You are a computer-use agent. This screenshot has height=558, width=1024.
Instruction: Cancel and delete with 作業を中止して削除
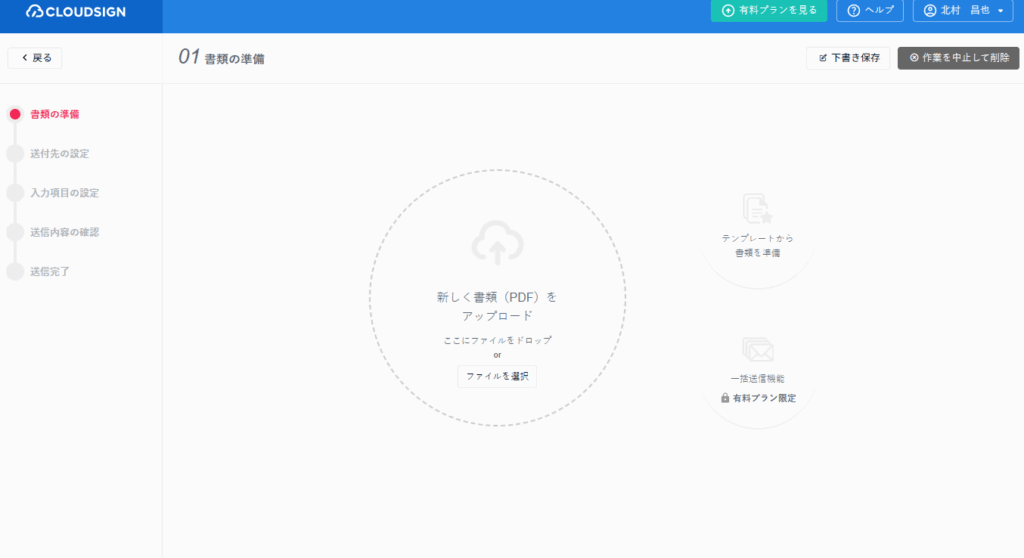(x=958, y=57)
